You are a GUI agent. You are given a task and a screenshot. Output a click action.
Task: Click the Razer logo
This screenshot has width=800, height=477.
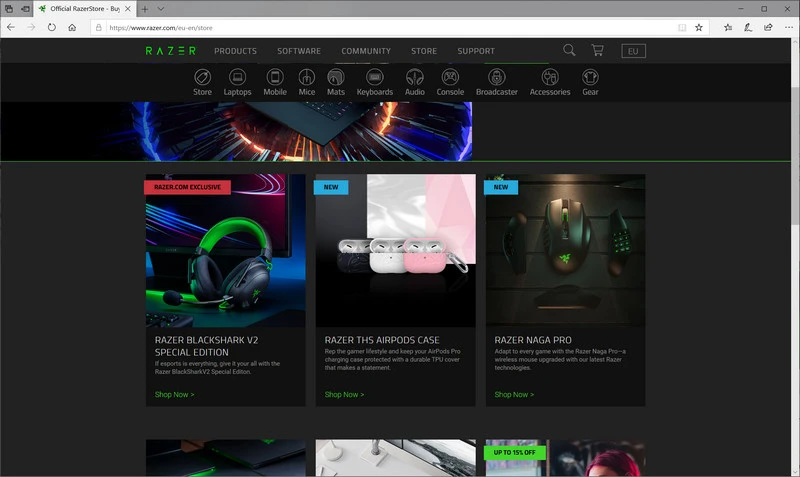[x=170, y=51]
